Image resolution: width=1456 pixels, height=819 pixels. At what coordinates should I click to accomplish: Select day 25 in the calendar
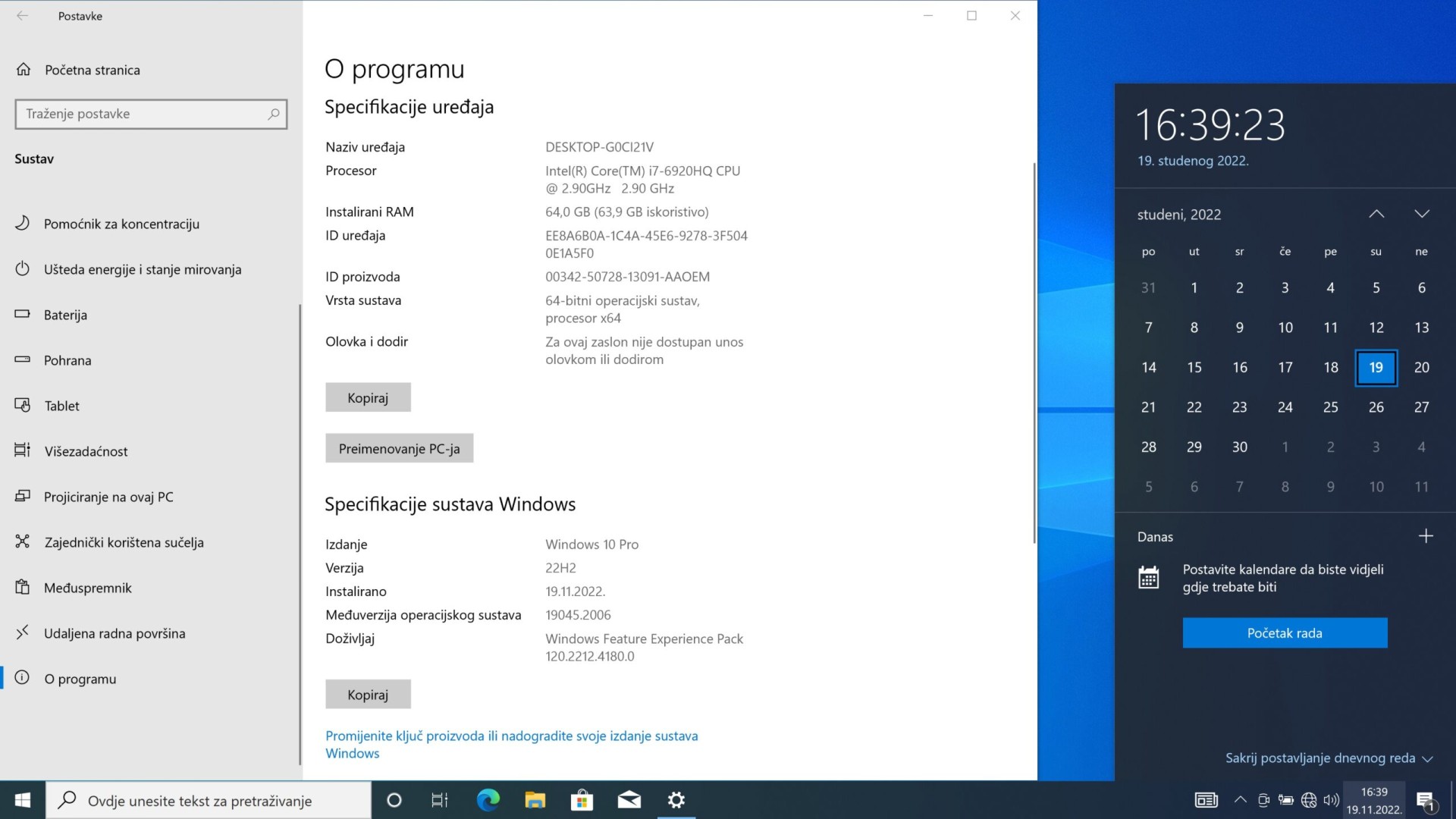pyautogui.click(x=1330, y=407)
